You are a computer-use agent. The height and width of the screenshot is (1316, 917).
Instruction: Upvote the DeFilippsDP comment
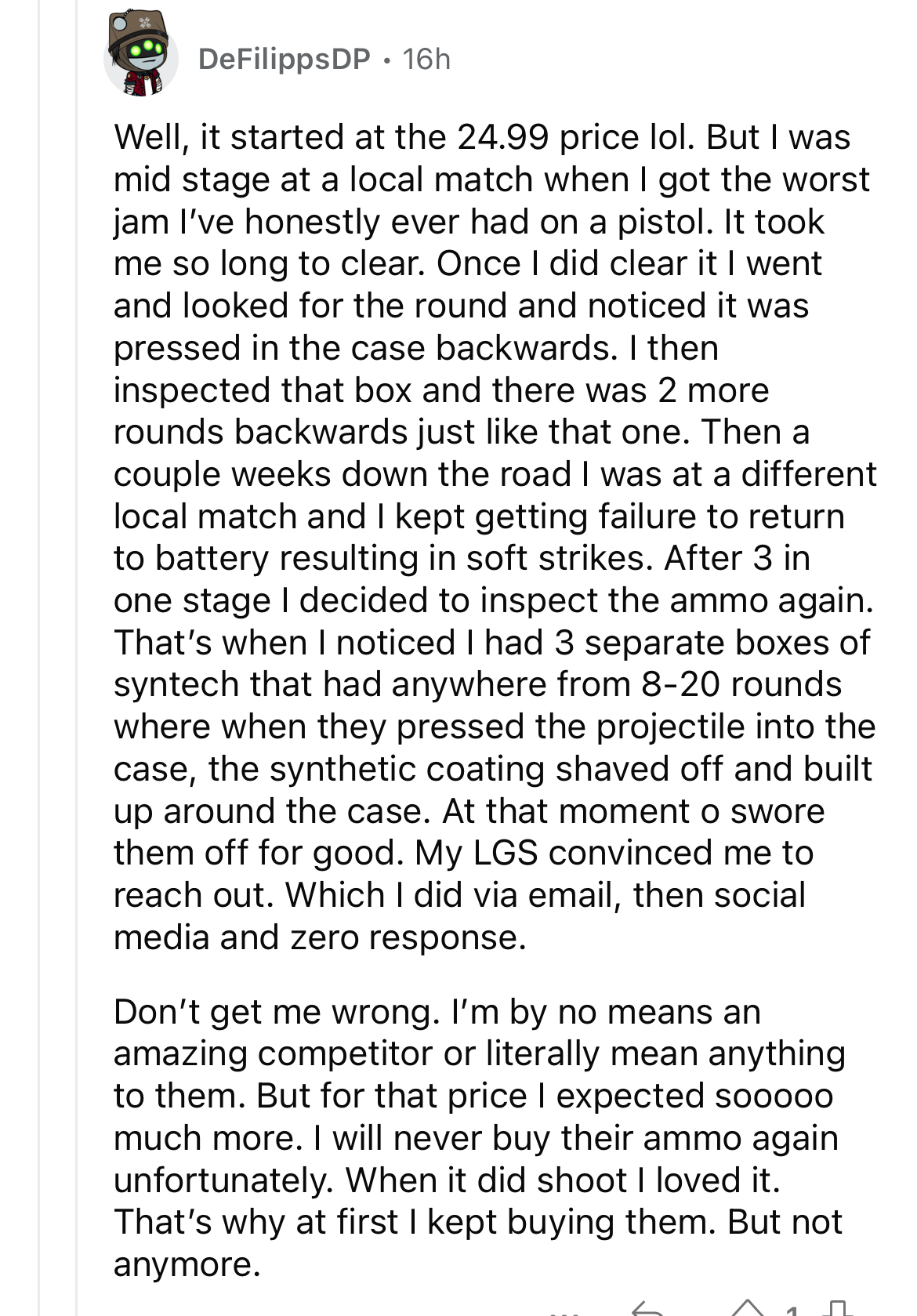pyautogui.click(x=747, y=1307)
